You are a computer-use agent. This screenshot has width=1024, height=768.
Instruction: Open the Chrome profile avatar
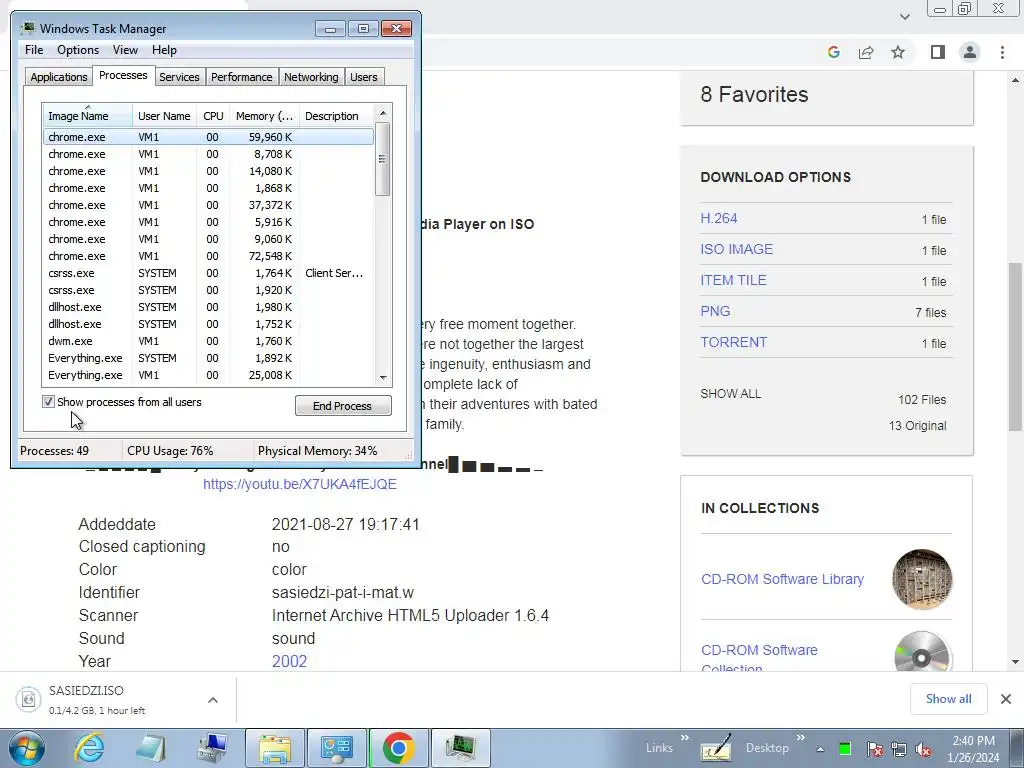970,52
